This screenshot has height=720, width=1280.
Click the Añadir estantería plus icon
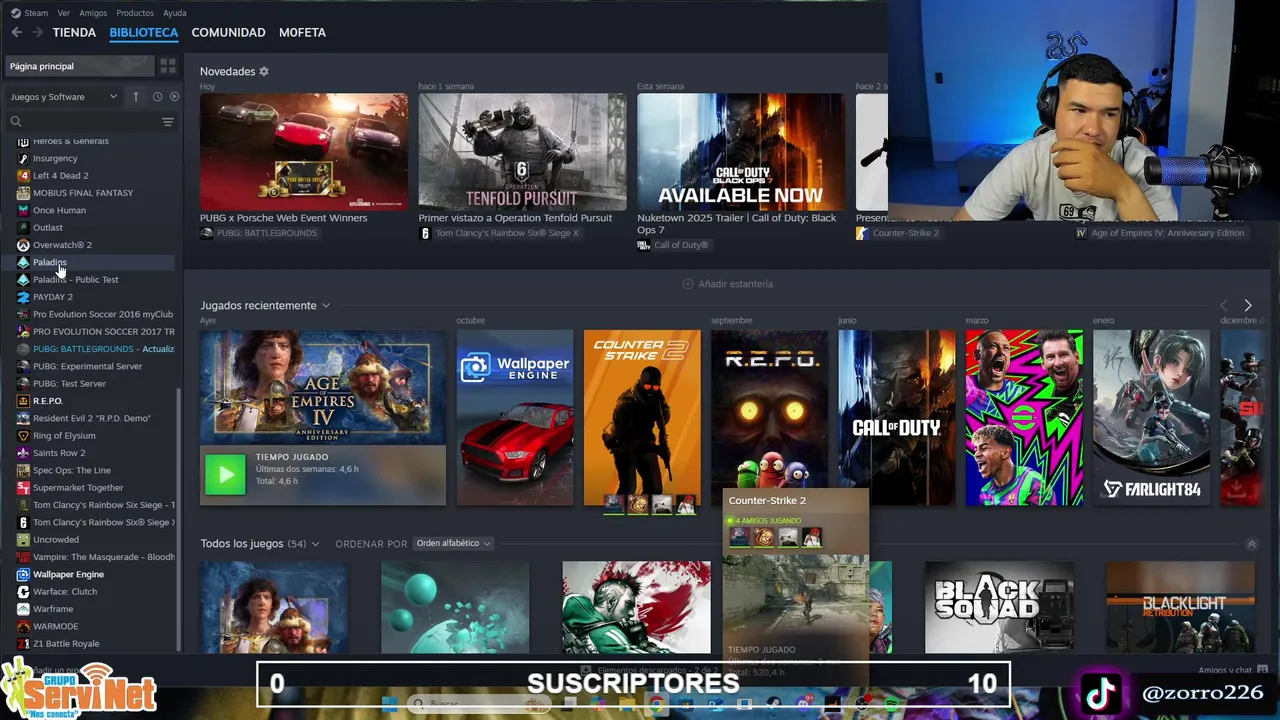pyautogui.click(x=687, y=284)
